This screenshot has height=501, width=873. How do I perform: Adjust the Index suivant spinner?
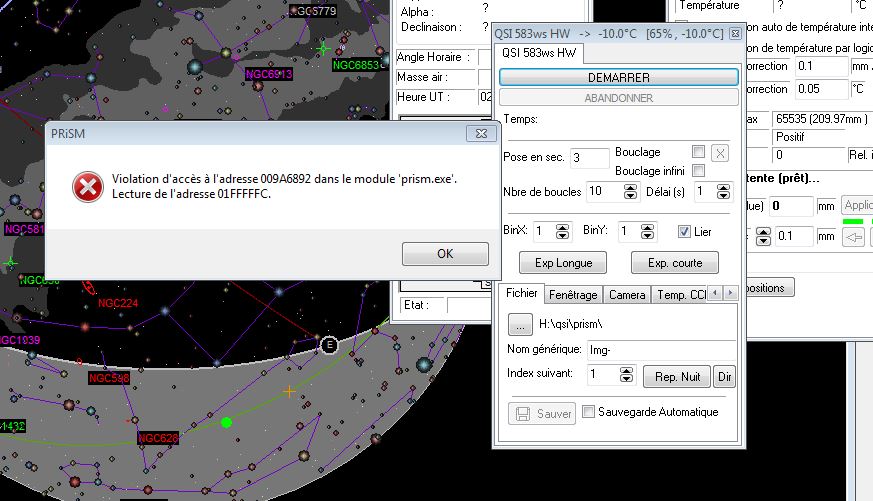point(627,375)
